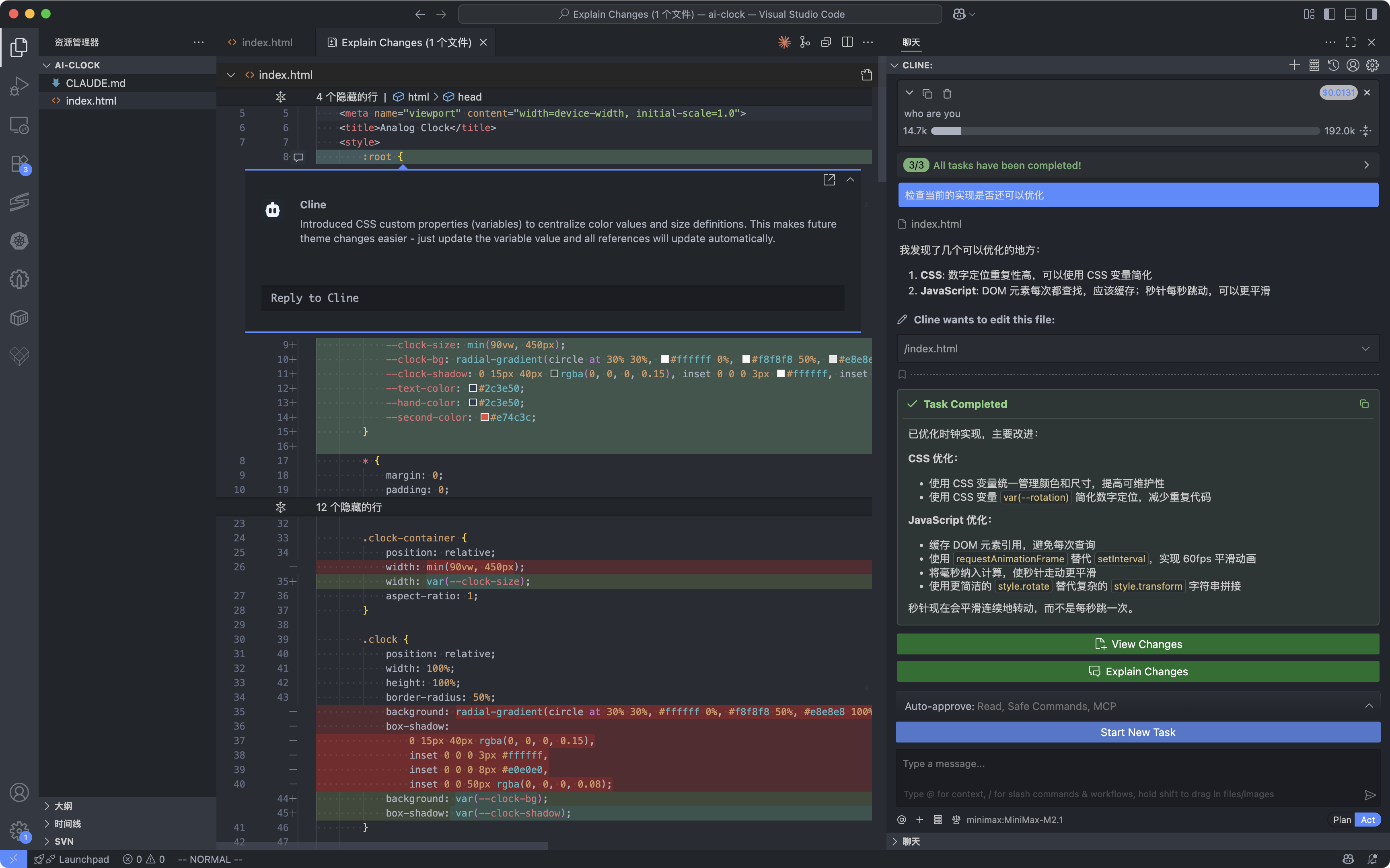Click Cline new task plus icon

[x=1294, y=66]
